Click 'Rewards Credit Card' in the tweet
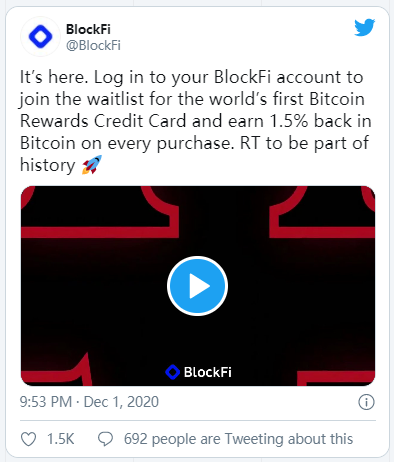 click(103, 121)
